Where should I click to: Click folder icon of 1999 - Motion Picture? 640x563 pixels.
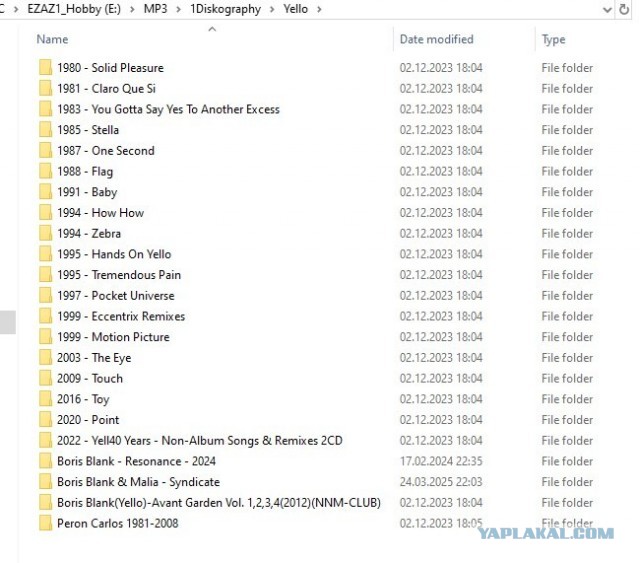point(45,336)
